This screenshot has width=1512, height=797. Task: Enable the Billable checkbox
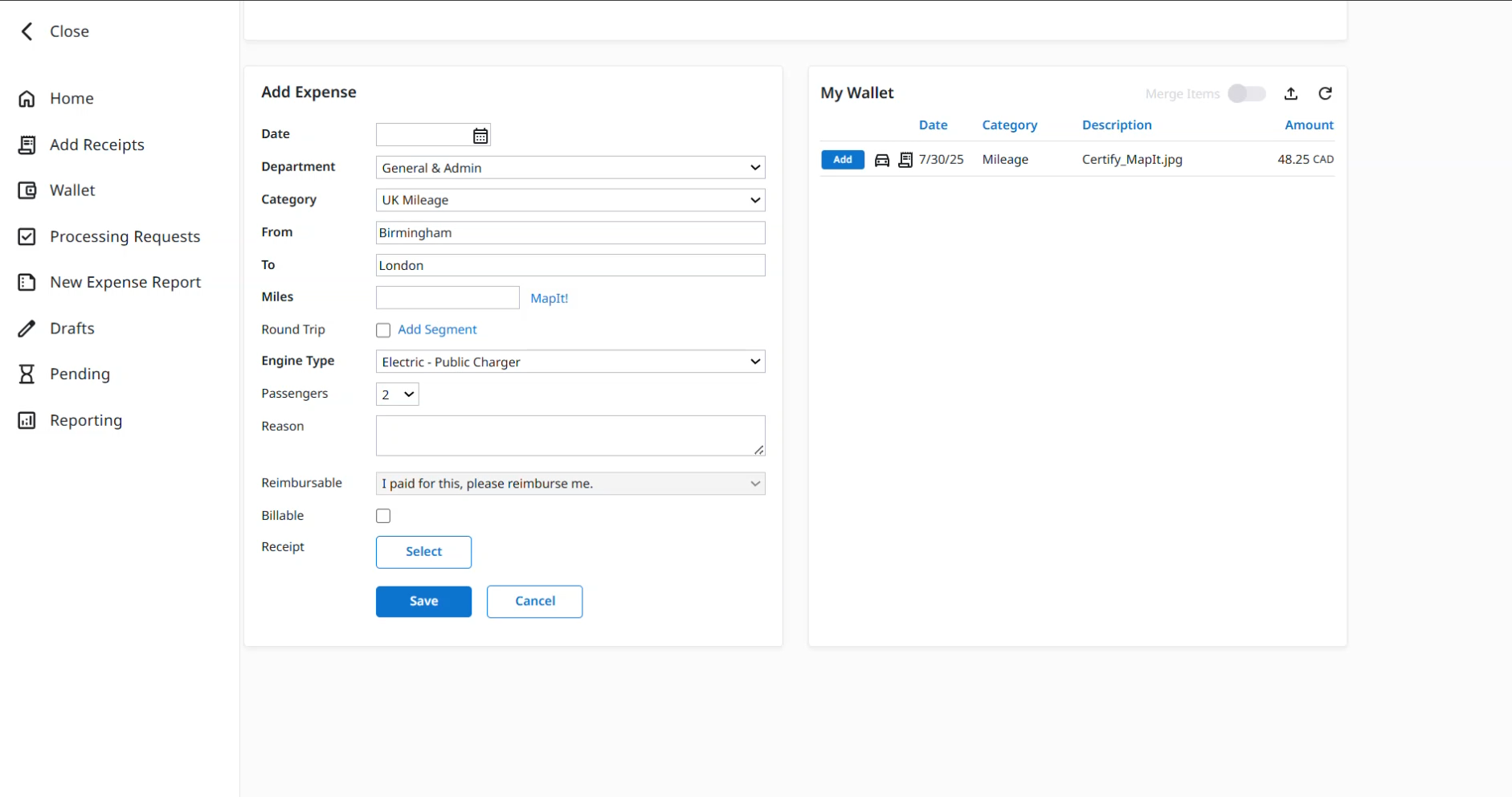click(383, 516)
